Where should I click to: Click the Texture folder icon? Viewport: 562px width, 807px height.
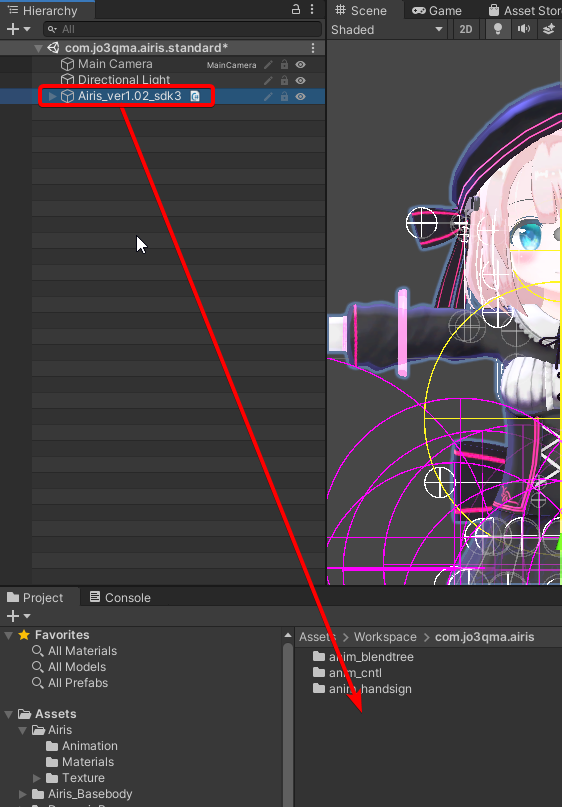click(x=51, y=778)
